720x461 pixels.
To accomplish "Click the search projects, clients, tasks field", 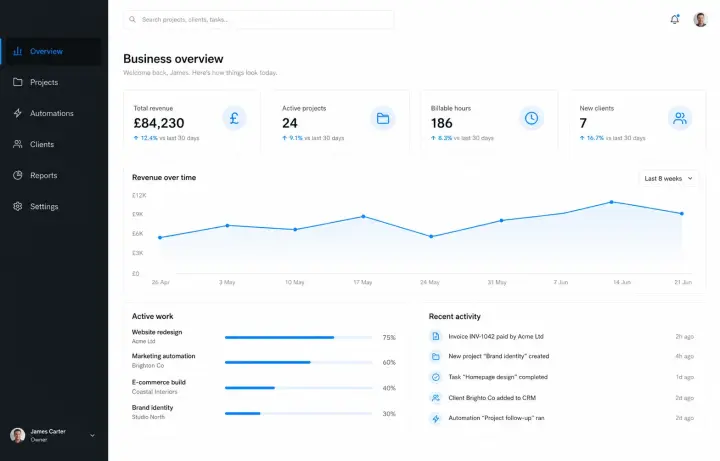I will click(259, 19).
